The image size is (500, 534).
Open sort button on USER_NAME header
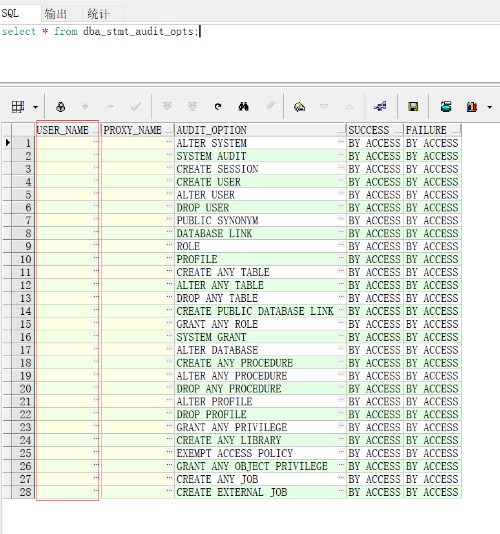point(95,130)
